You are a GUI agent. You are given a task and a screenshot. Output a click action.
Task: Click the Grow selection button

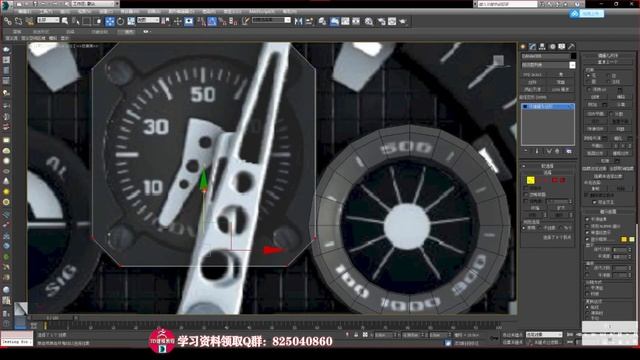[561, 208]
